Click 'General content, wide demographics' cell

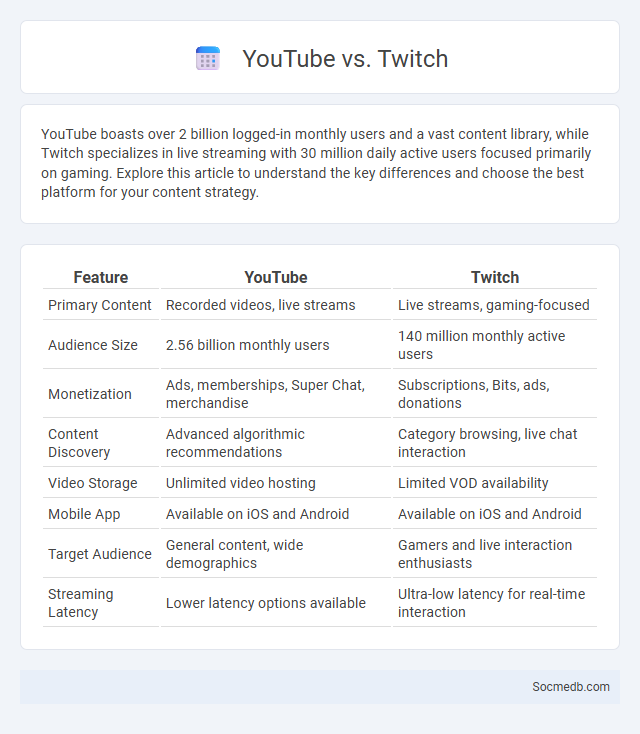click(x=235, y=554)
